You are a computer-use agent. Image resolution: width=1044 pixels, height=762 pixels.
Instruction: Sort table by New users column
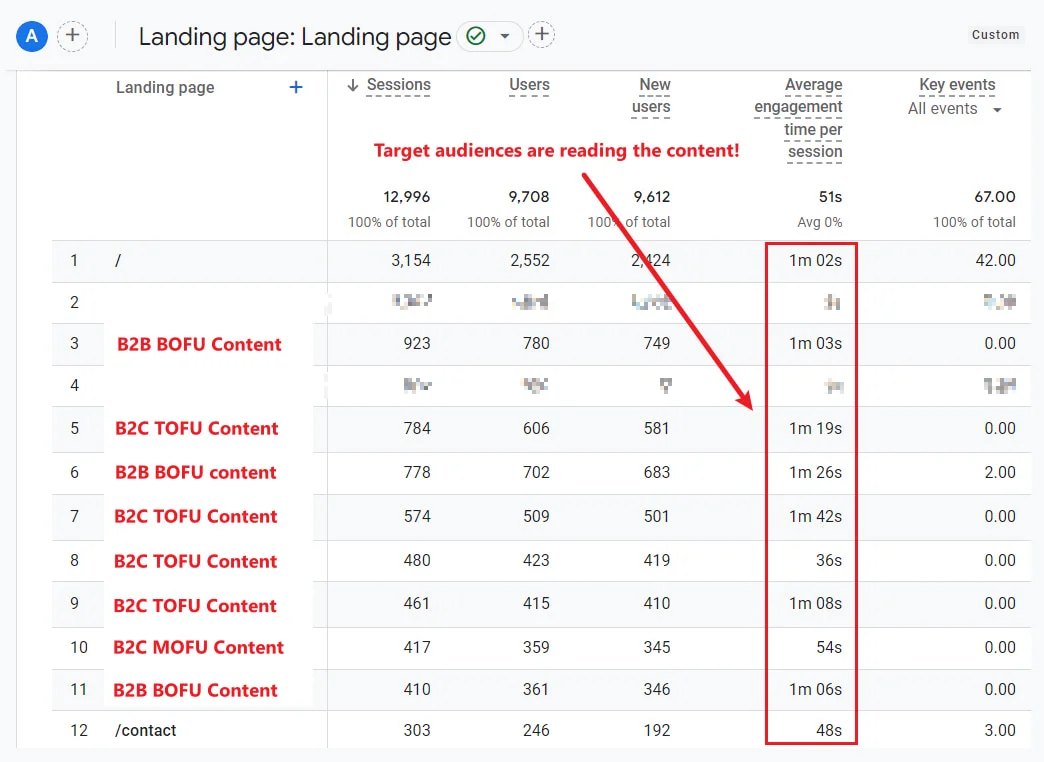pyautogui.click(x=654, y=96)
